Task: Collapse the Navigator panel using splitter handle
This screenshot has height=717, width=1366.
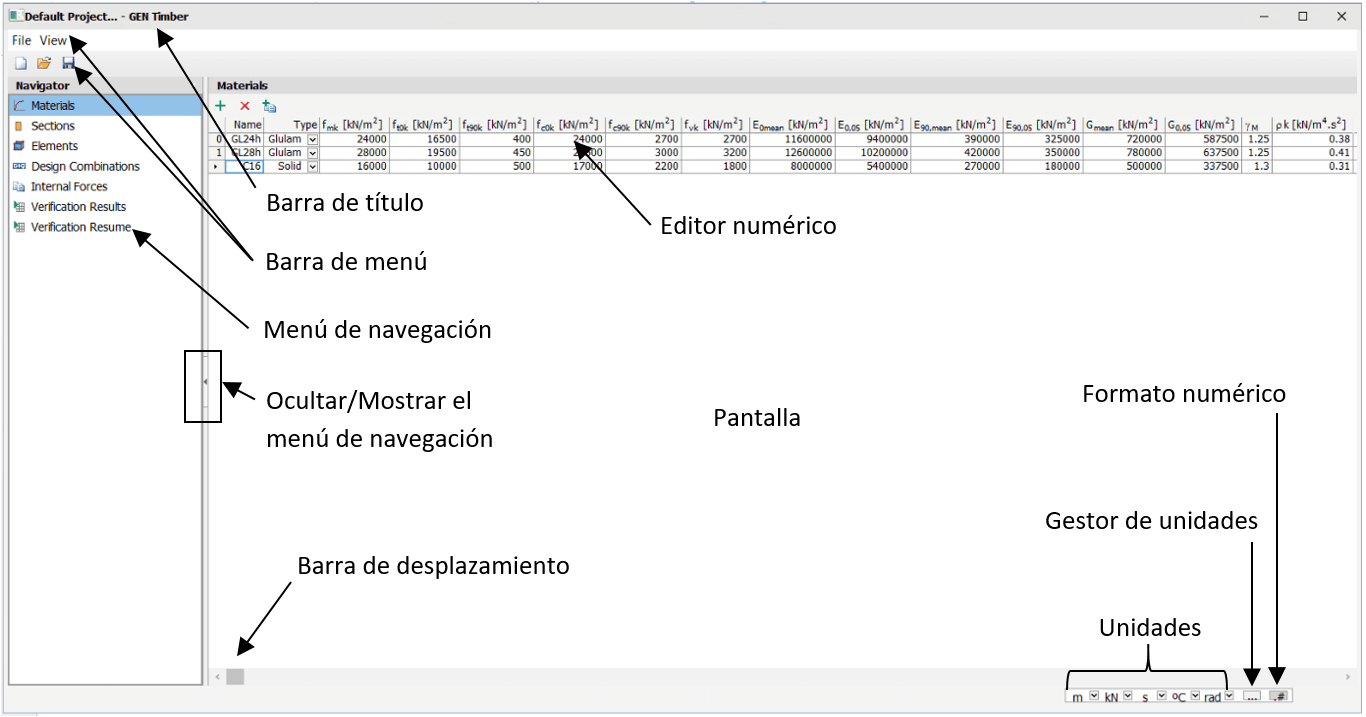Action: pos(204,381)
